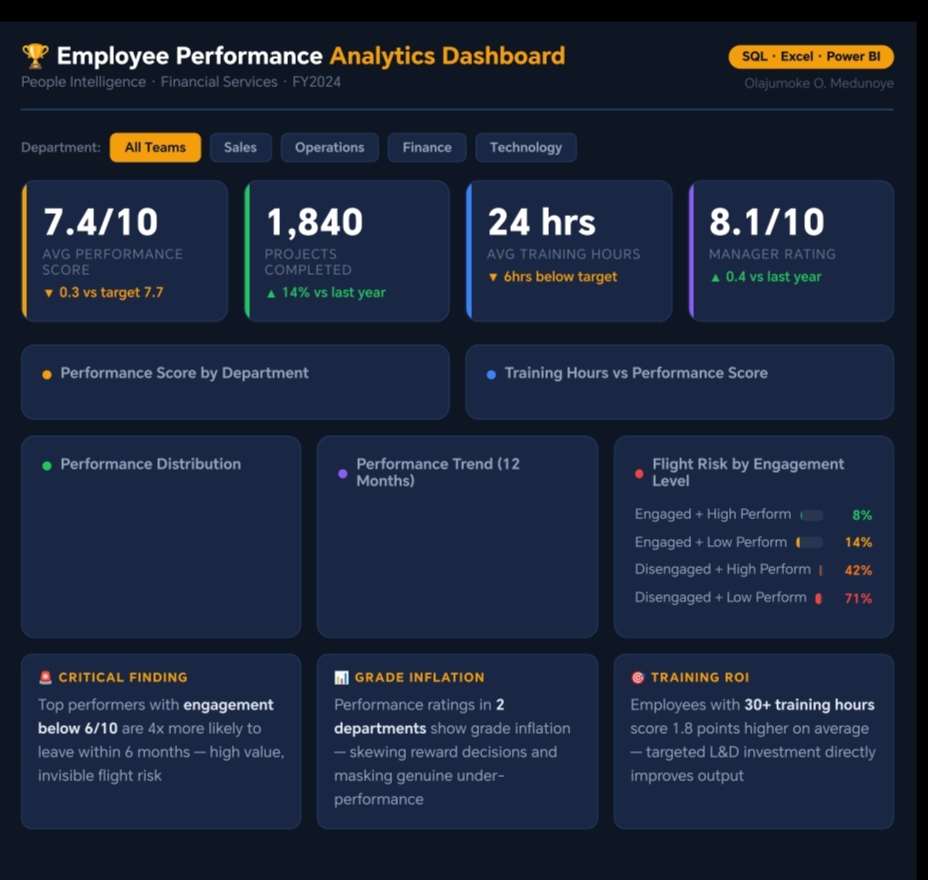Click the target icon next to Training ROI
928x880 pixels.
[637, 677]
